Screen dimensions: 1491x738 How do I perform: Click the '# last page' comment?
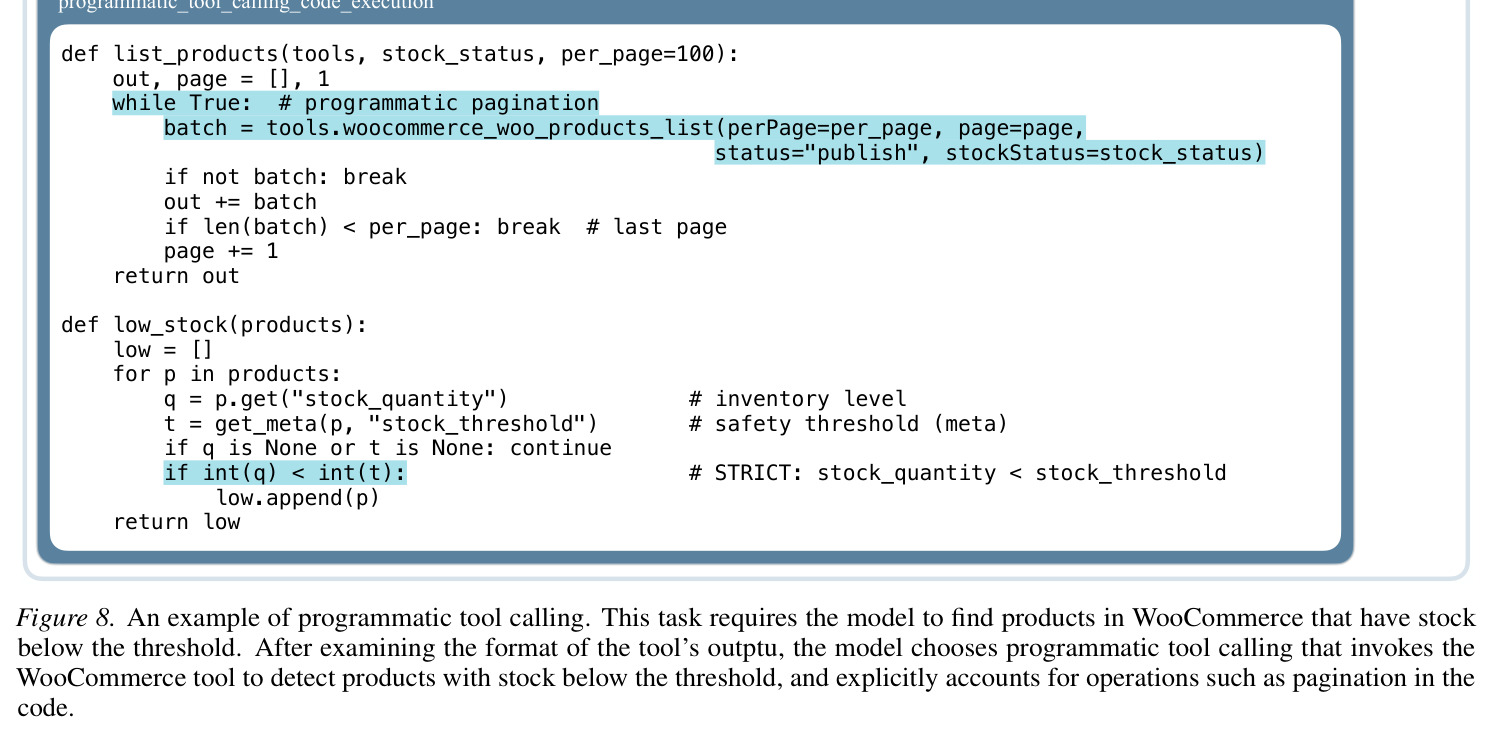(656, 227)
